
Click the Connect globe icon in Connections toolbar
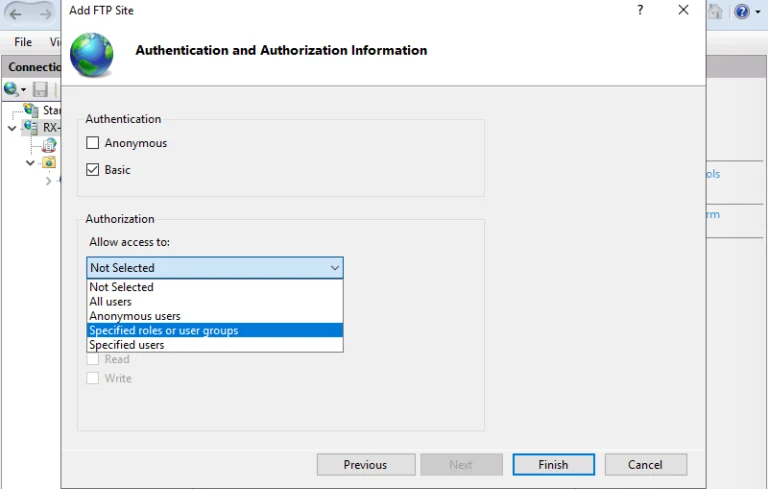coord(11,89)
